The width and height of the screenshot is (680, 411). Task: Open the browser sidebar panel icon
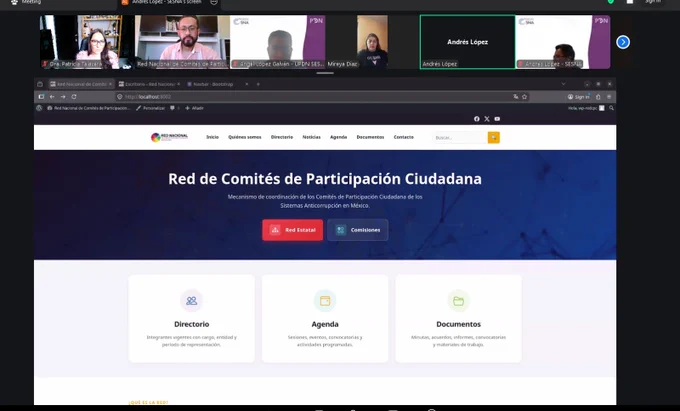[41, 97]
